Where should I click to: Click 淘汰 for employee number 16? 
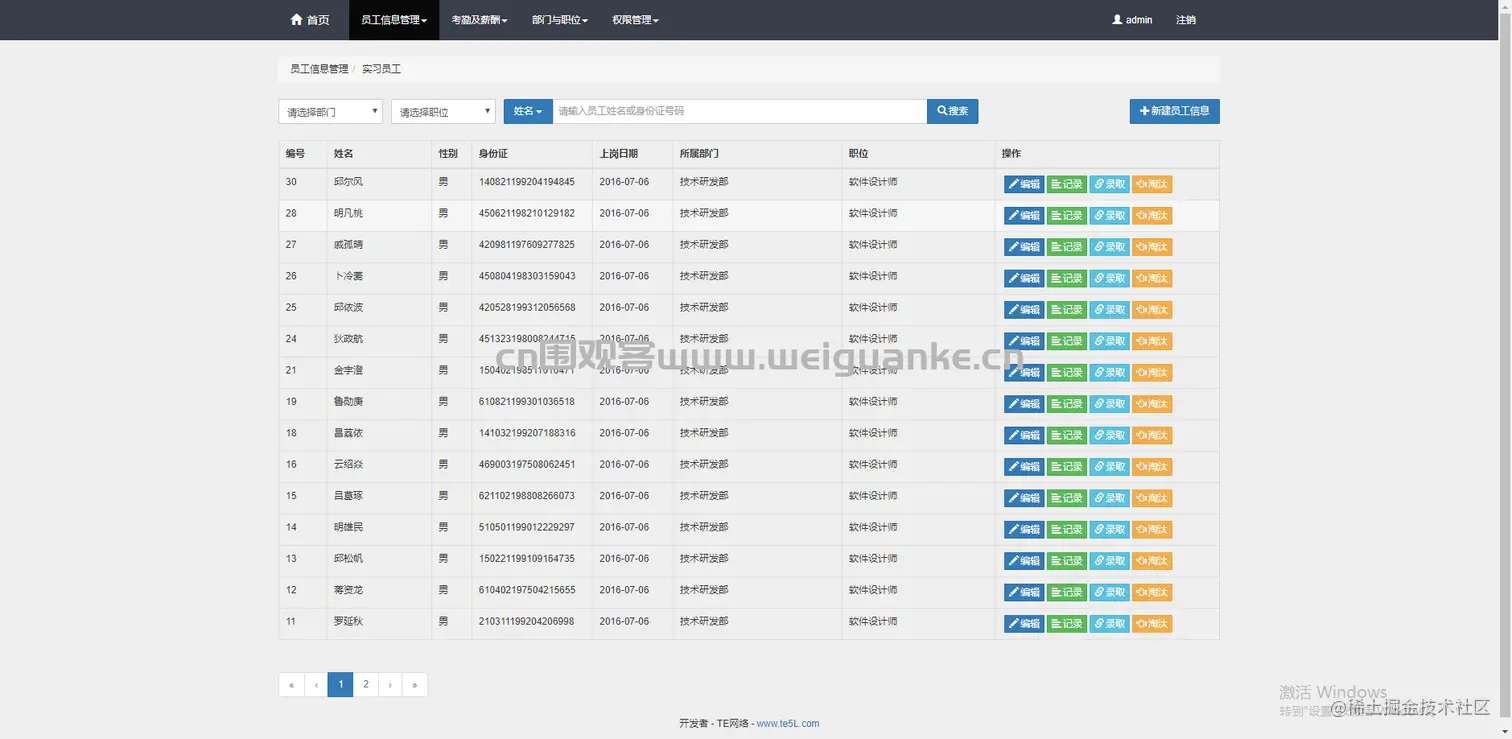coord(1152,467)
